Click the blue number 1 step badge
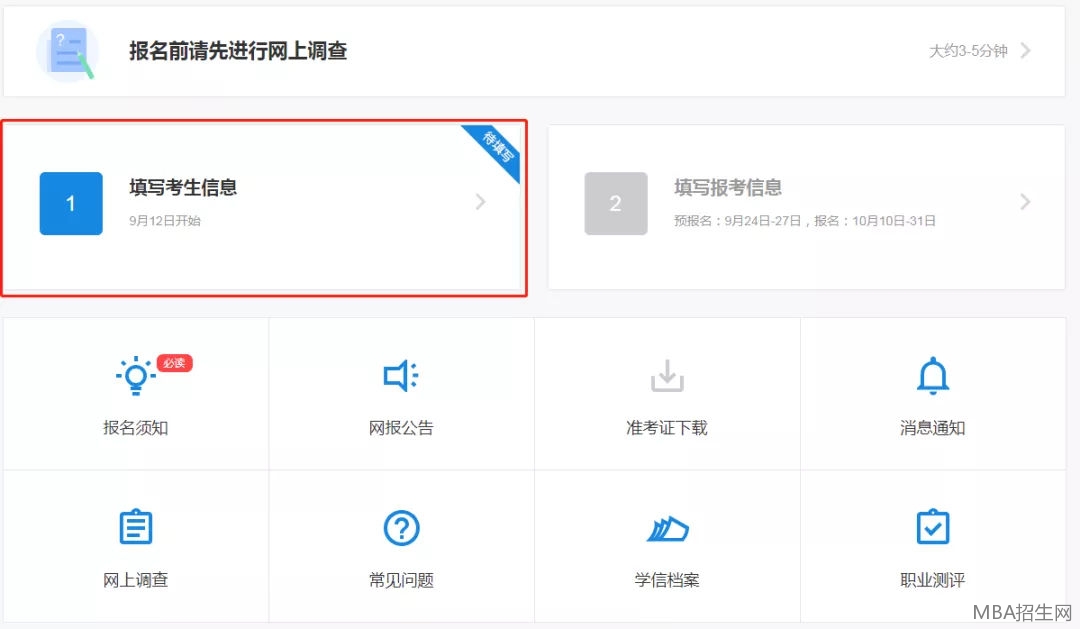This screenshot has height=629, width=1080. [x=71, y=203]
